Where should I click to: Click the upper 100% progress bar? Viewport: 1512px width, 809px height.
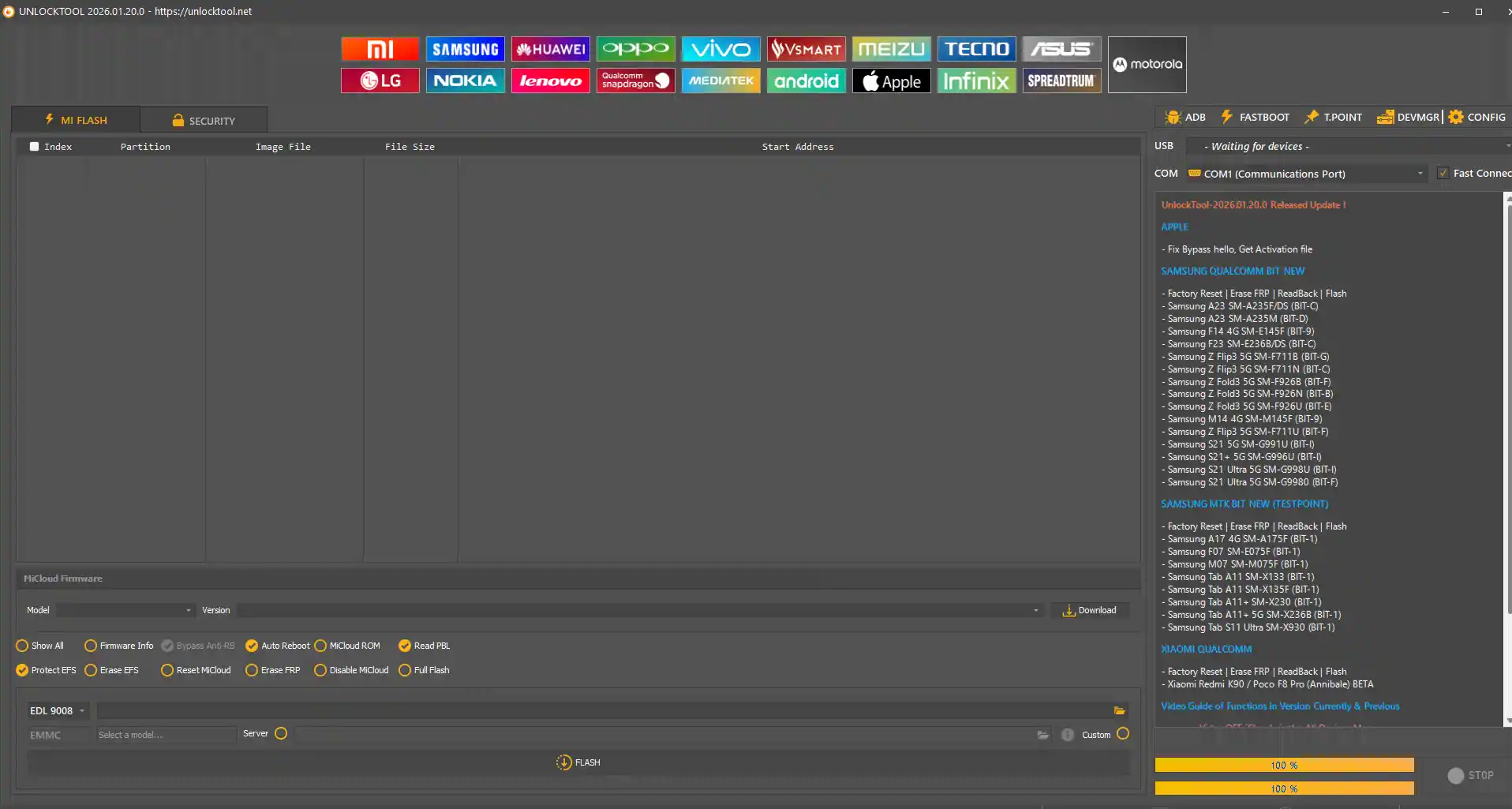click(x=1284, y=765)
